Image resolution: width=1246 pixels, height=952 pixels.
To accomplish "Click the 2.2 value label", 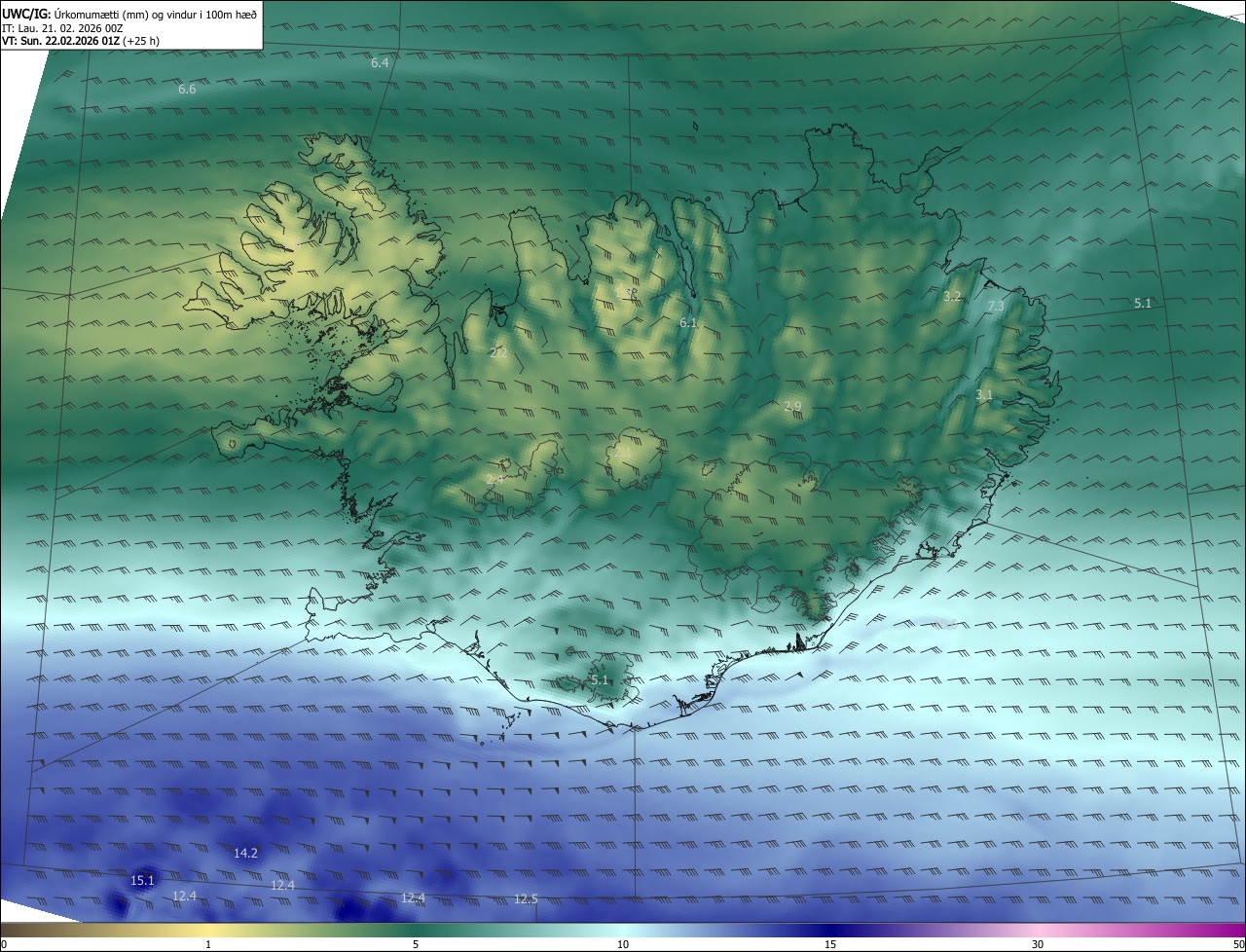I will [498, 352].
